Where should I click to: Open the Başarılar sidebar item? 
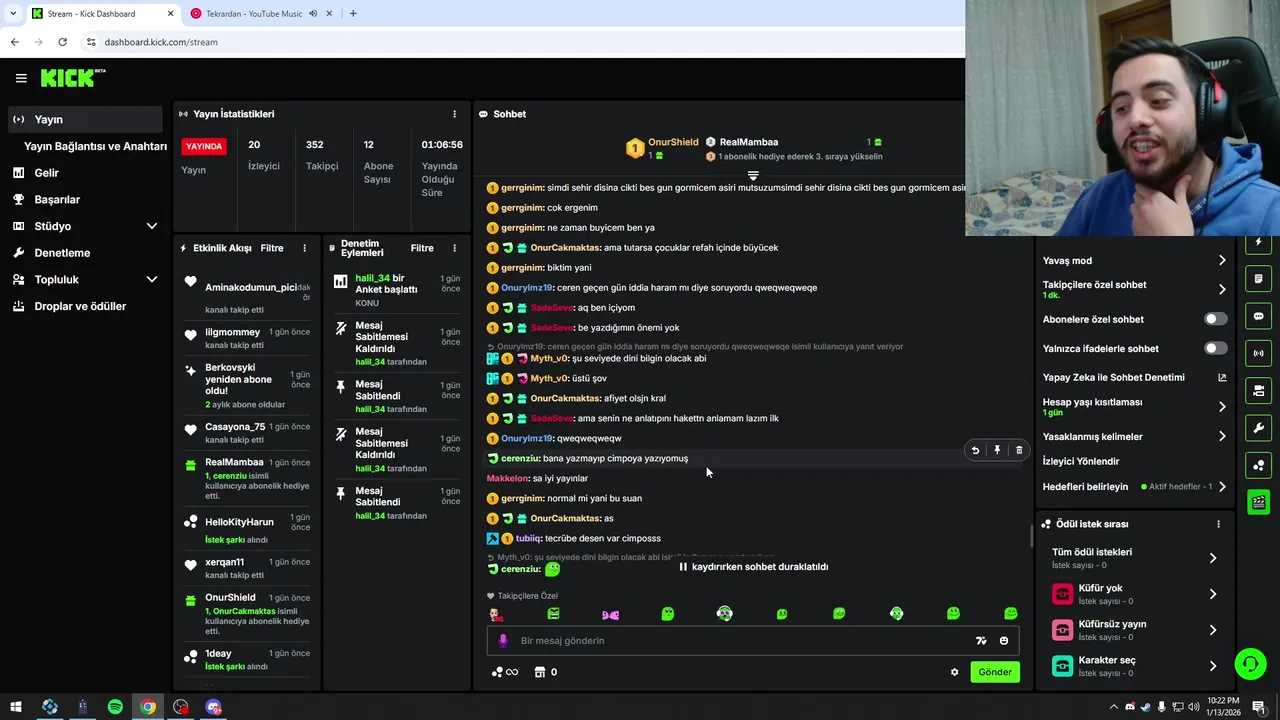84,200
